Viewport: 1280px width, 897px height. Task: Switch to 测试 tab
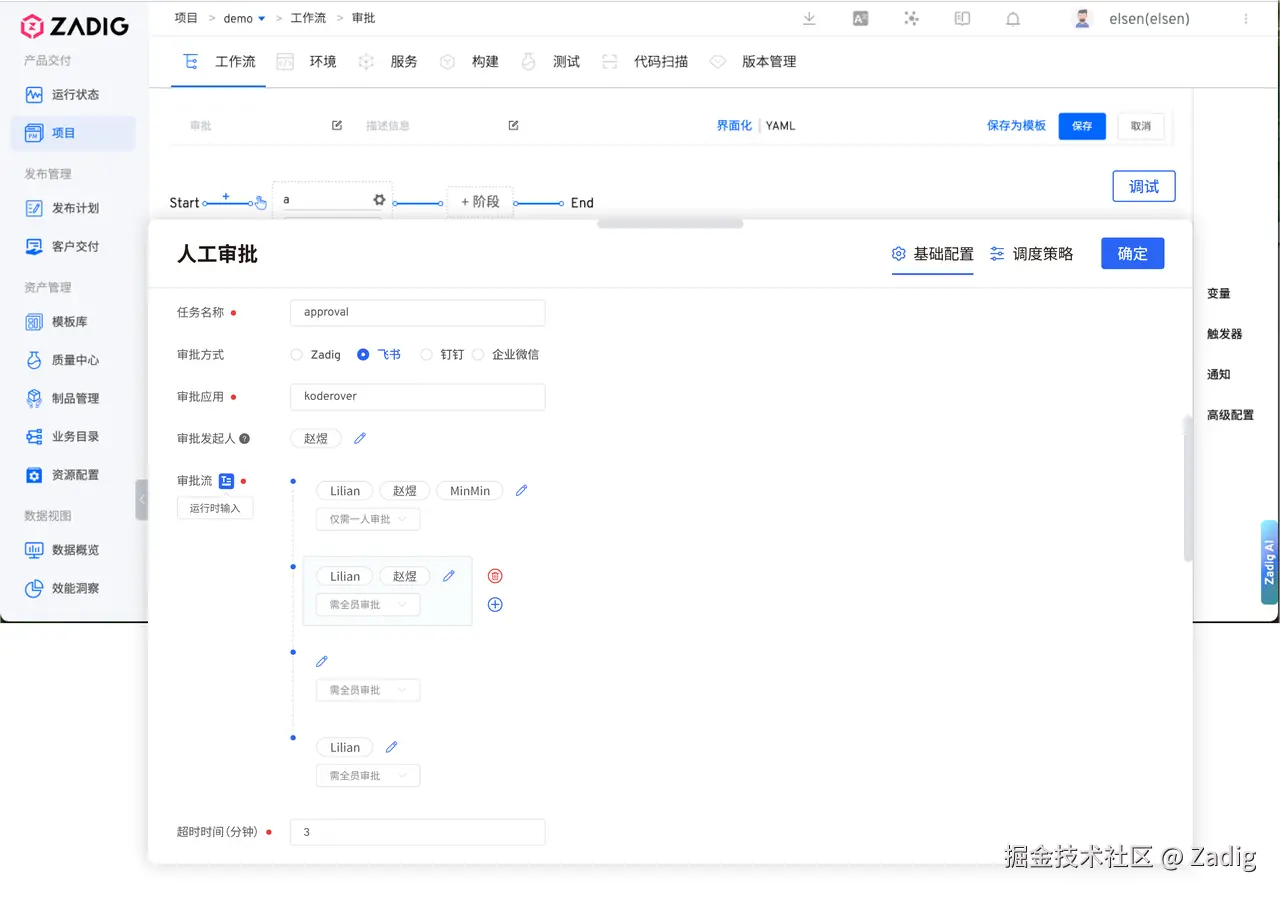(x=550, y=62)
